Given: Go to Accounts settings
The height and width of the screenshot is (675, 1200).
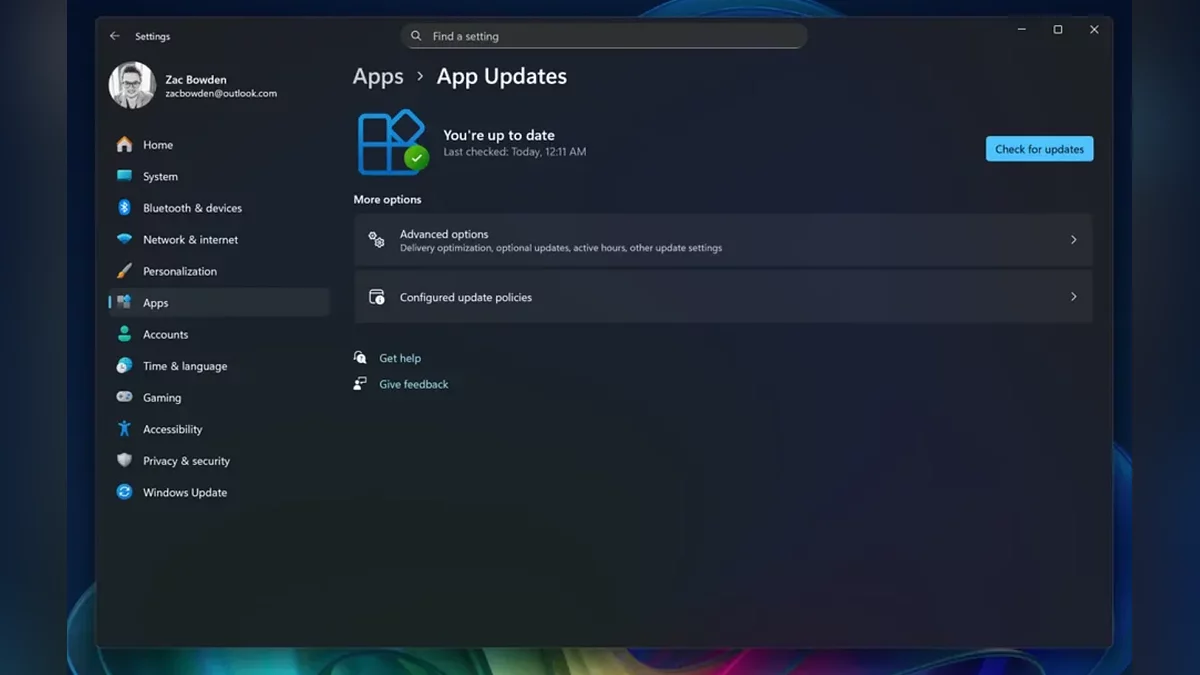Looking at the screenshot, I should [x=219, y=334].
